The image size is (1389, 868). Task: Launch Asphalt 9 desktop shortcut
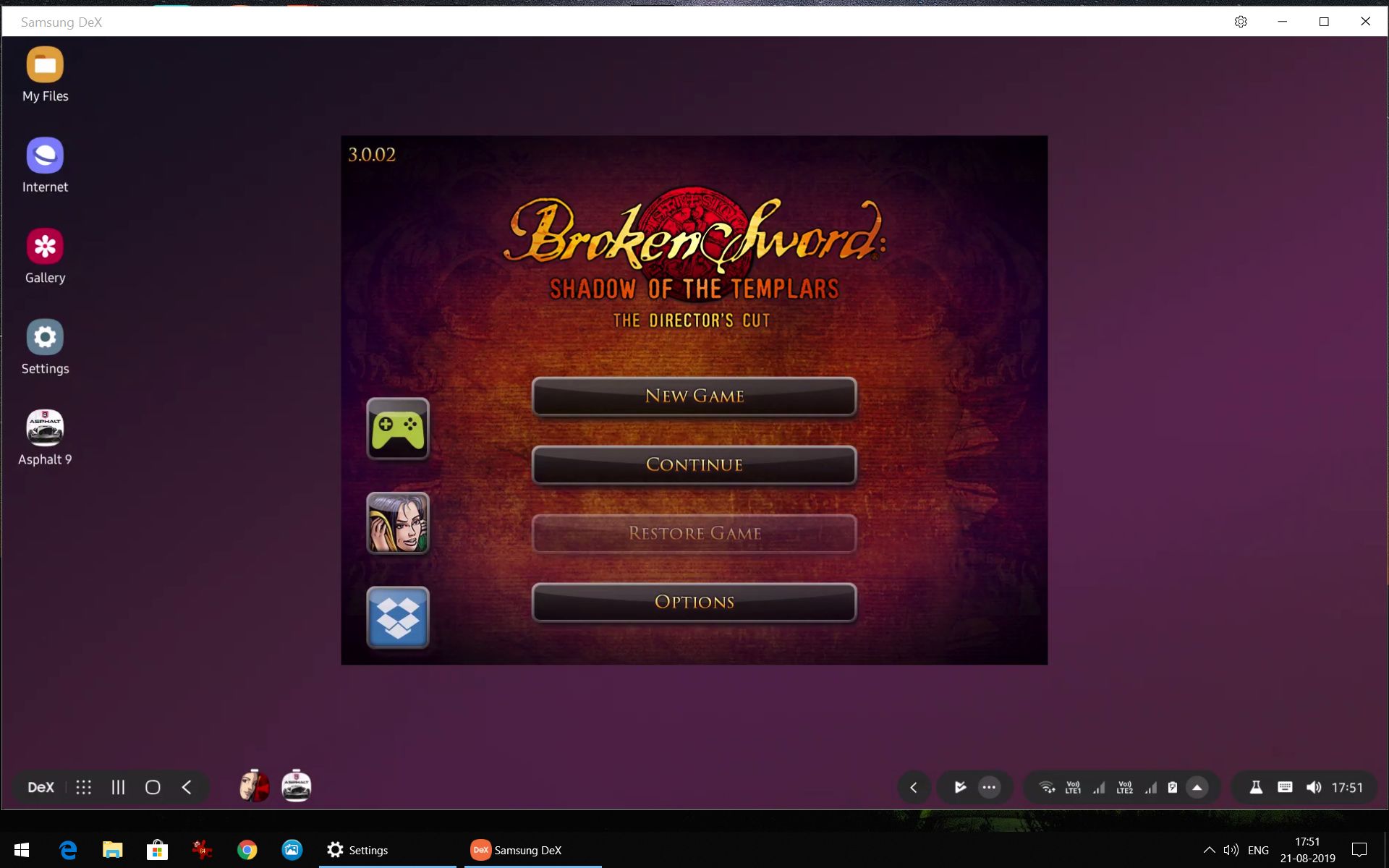(x=45, y=428)
